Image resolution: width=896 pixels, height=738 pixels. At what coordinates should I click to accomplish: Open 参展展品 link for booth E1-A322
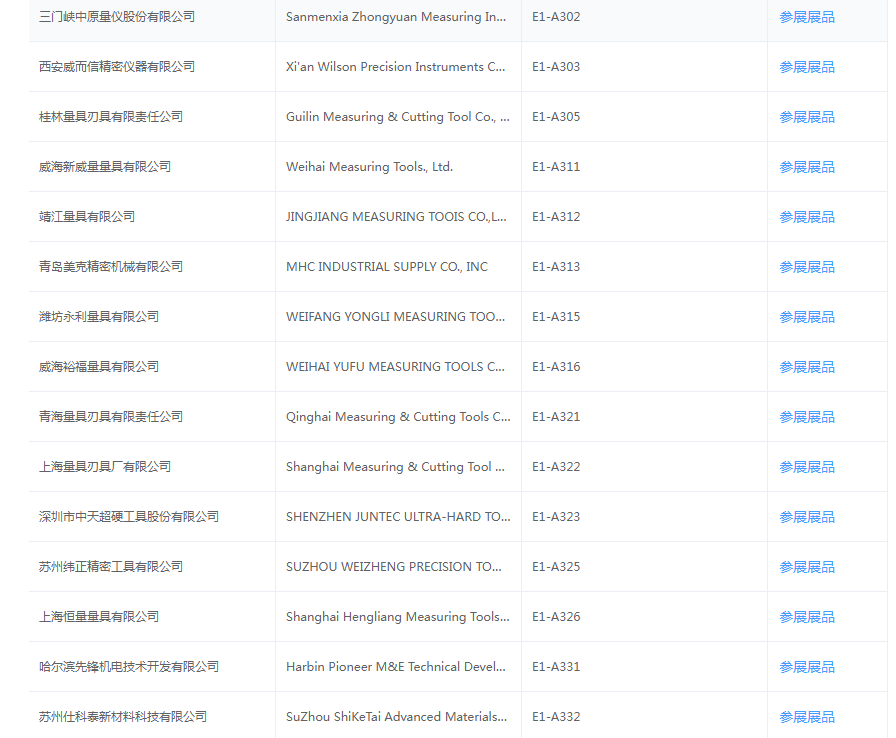[x=807, y=467]
